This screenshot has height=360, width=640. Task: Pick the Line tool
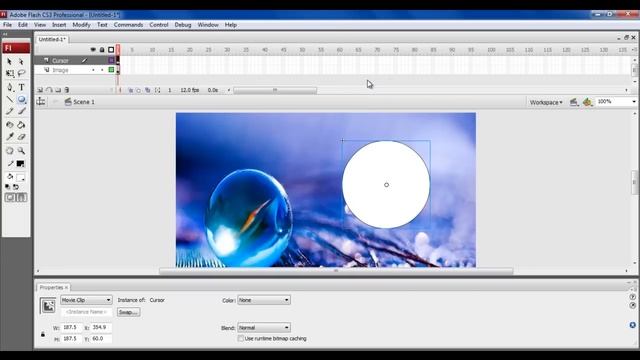[9, 99]
